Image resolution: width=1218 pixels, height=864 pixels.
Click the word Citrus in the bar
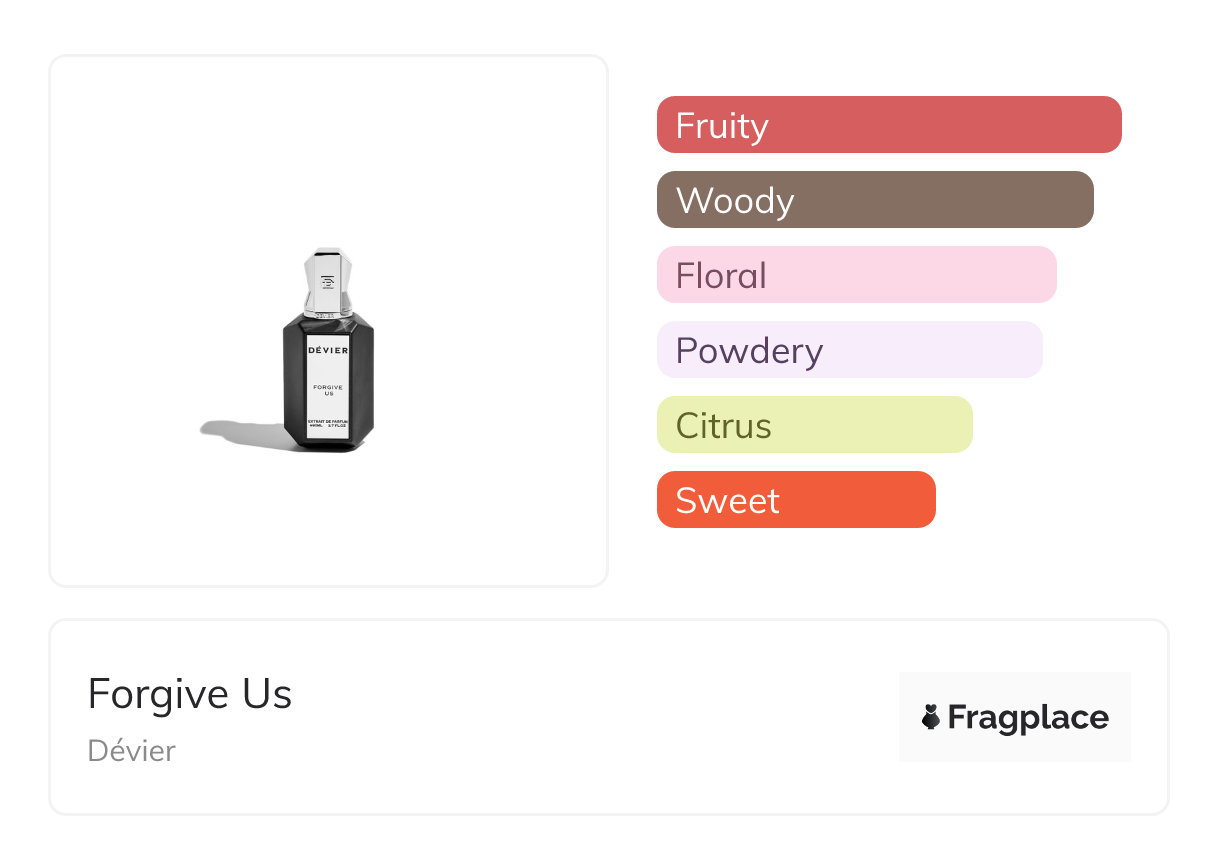click(x=723, y=425)
